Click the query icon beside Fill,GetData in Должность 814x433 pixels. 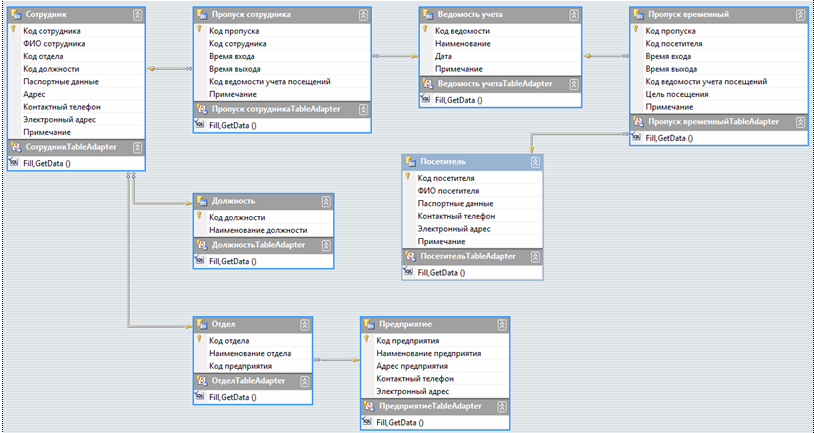point(200,261)
